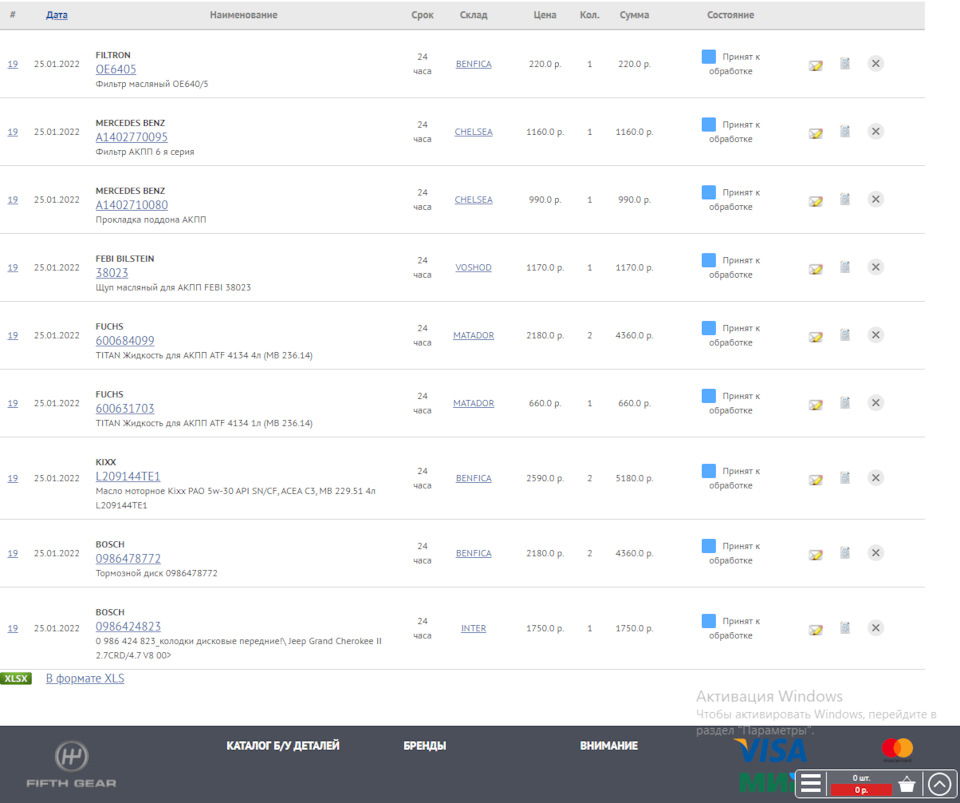This screenshot has width=960, height=803.
Task: Open part link OE6405
Action: click(x=116, y=69)
